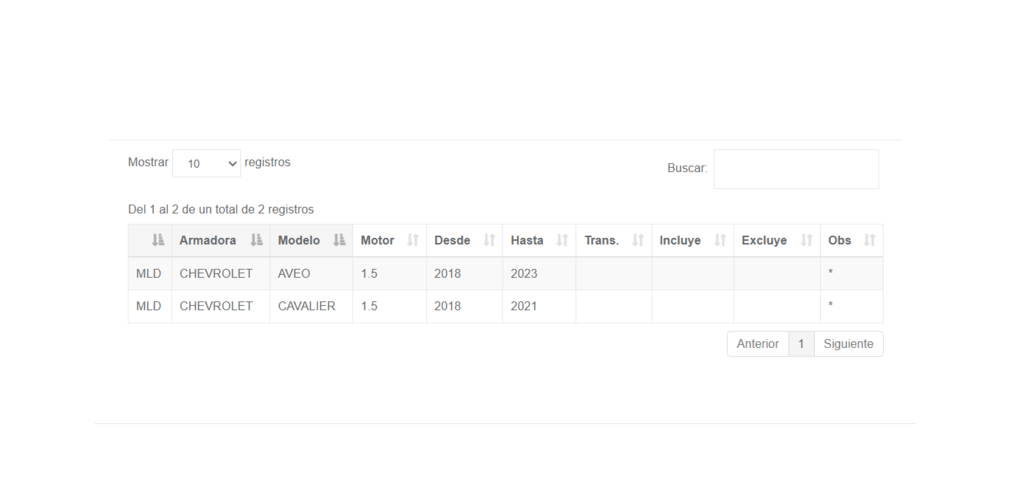This screenshot has width=1024, height=489.
Task: Click the Armadora column sort icon
Action: click(257, 240)
